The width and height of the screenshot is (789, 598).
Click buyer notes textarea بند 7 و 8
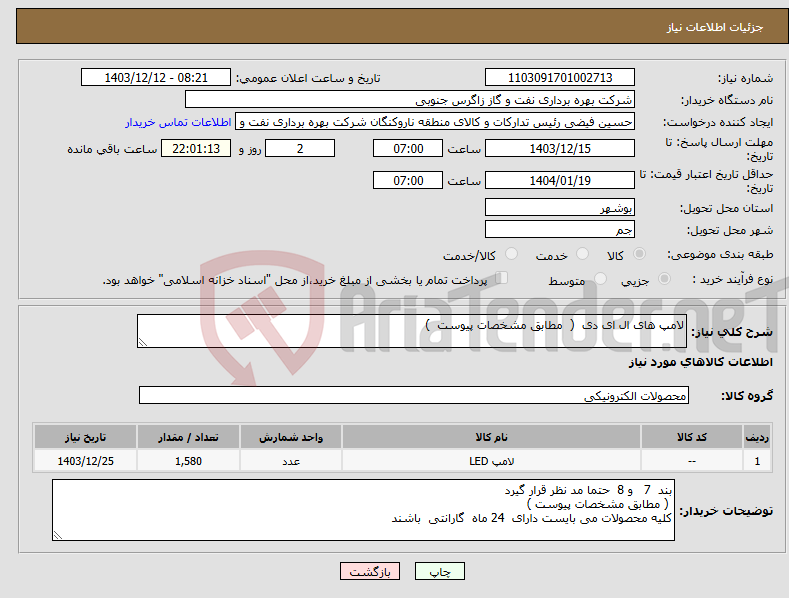pyautogui.click(x=363, y=510)
